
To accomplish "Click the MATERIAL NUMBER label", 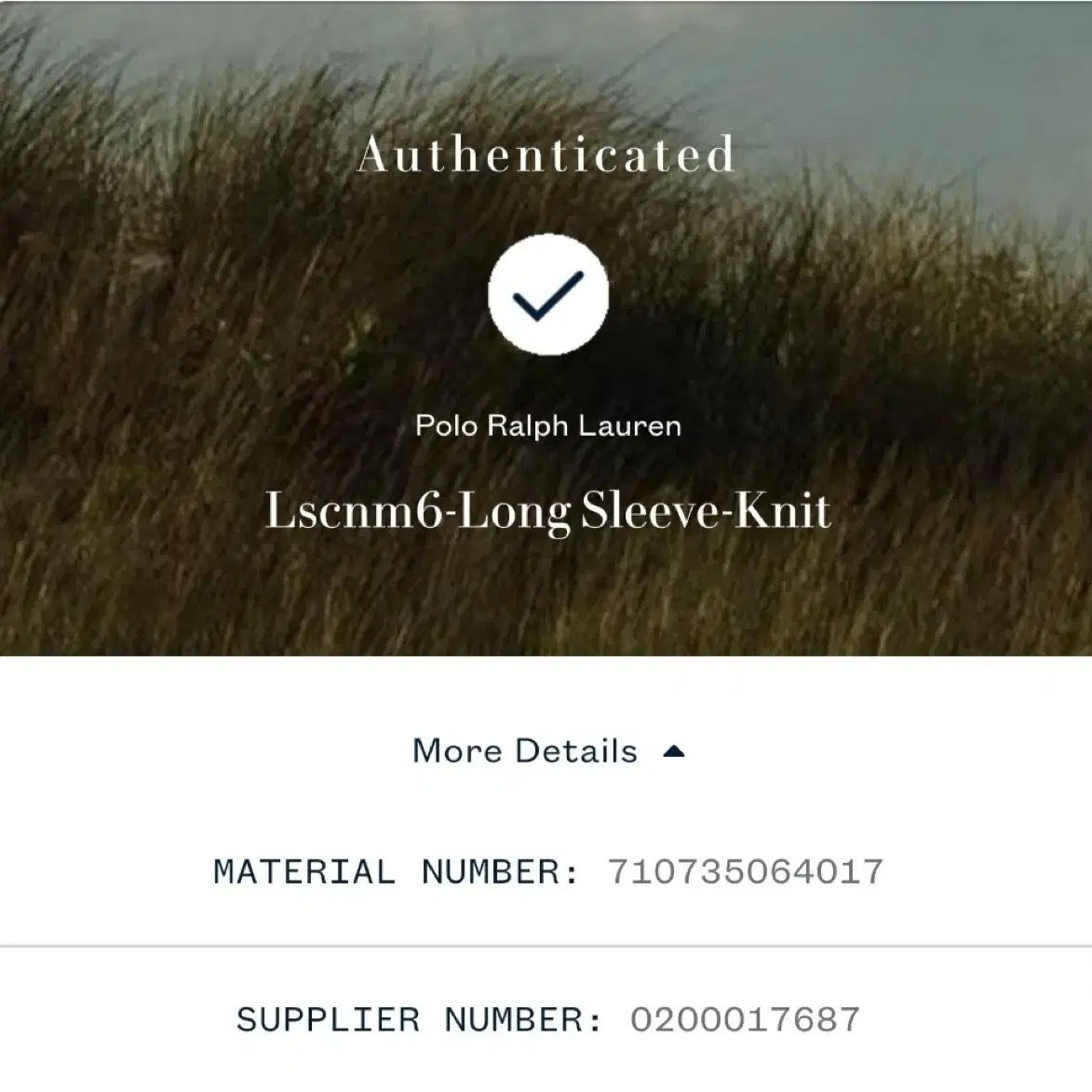I will 397,872.
